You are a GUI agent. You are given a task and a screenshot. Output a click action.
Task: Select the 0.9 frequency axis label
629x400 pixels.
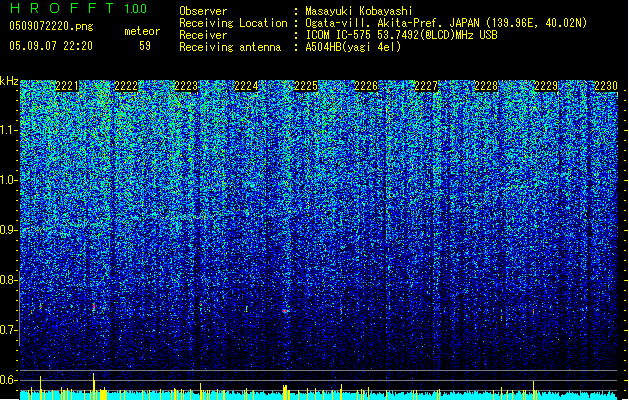[x=9, y=230]
